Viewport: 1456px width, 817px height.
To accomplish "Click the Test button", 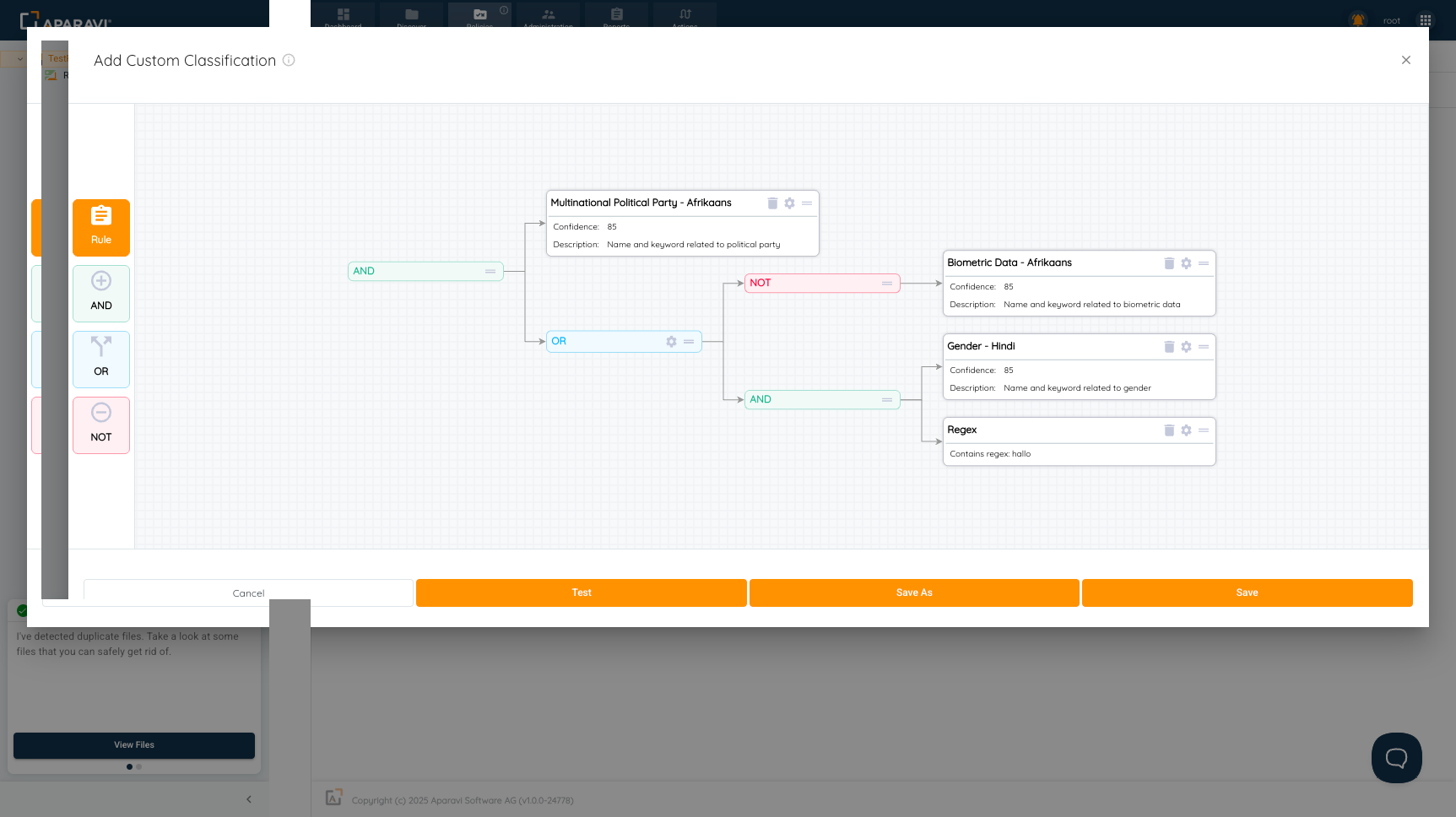I will (x=582, y=592).
